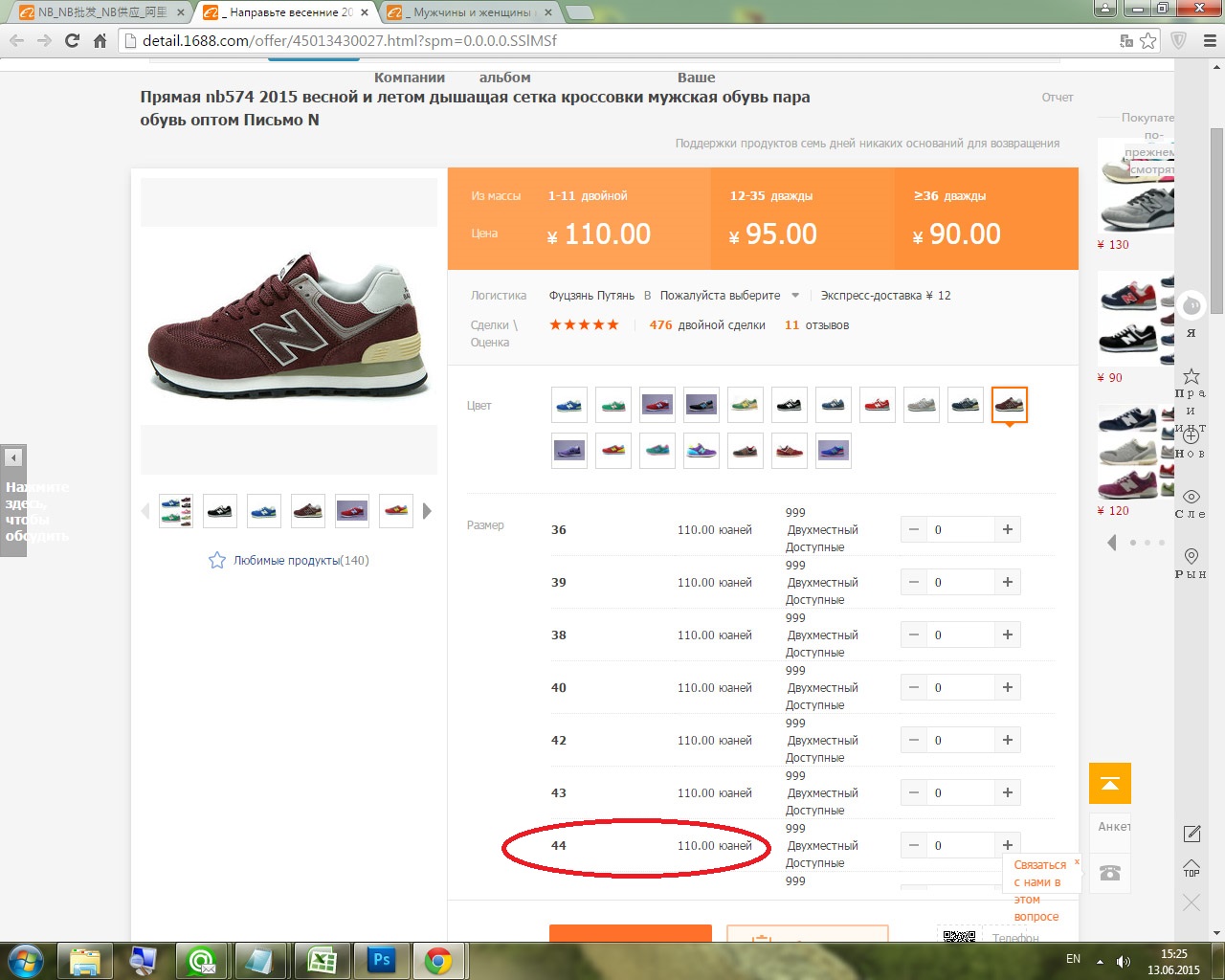Increase quantity for size 44
Screen dimensions: 1225x980
tap(1008, 845)
